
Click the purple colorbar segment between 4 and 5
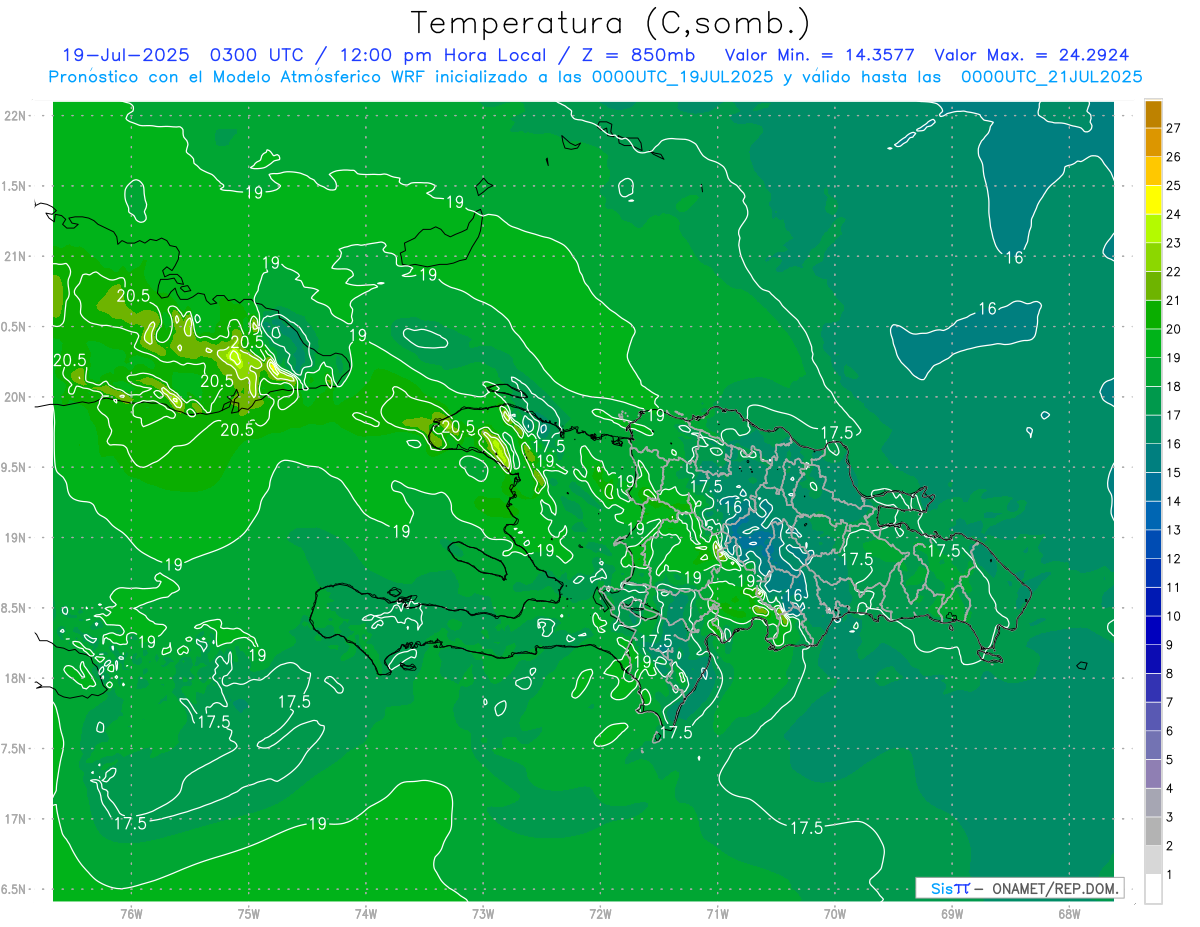1153,774
